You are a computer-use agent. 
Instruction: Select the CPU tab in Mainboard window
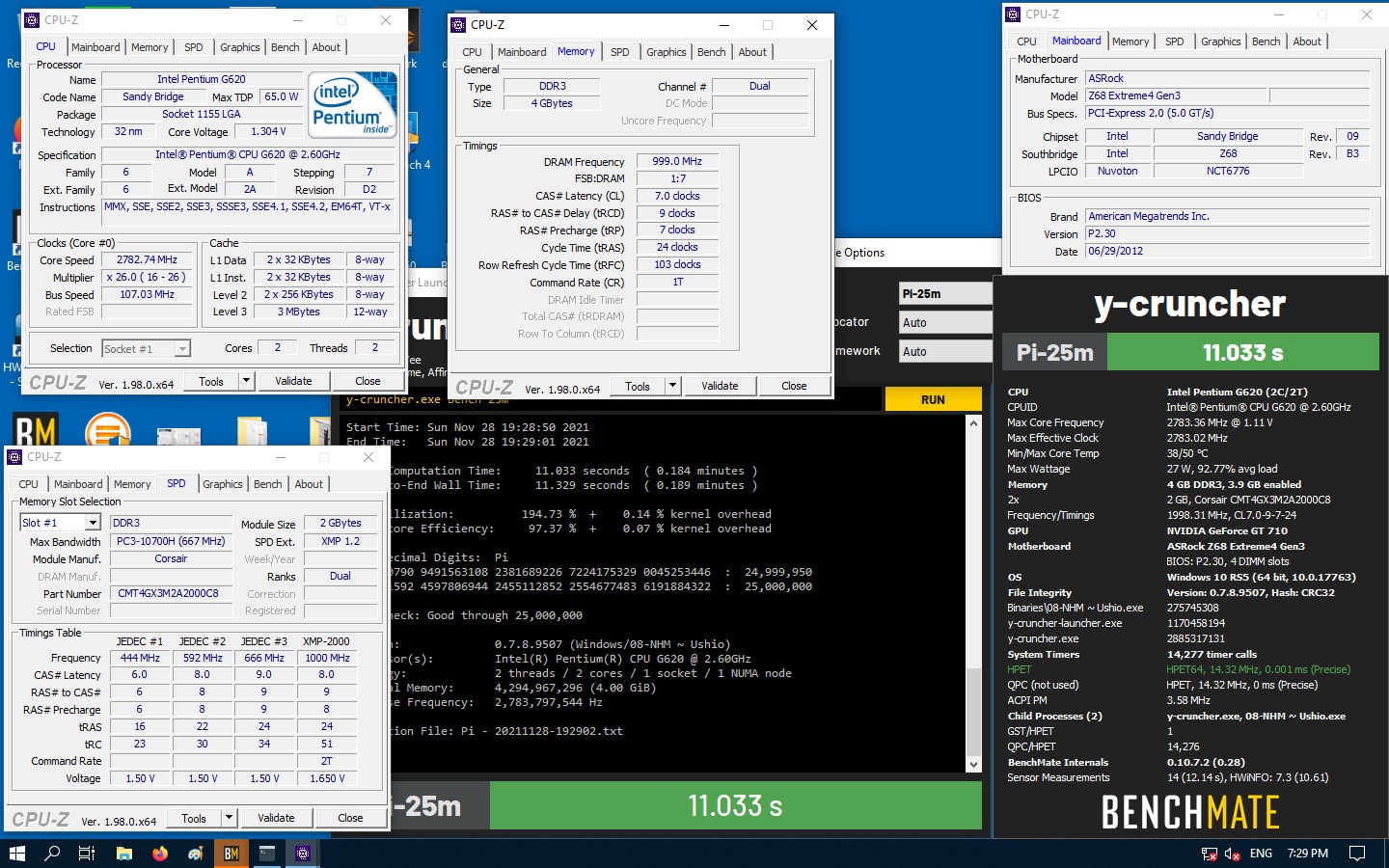[x=1026, y=41]
